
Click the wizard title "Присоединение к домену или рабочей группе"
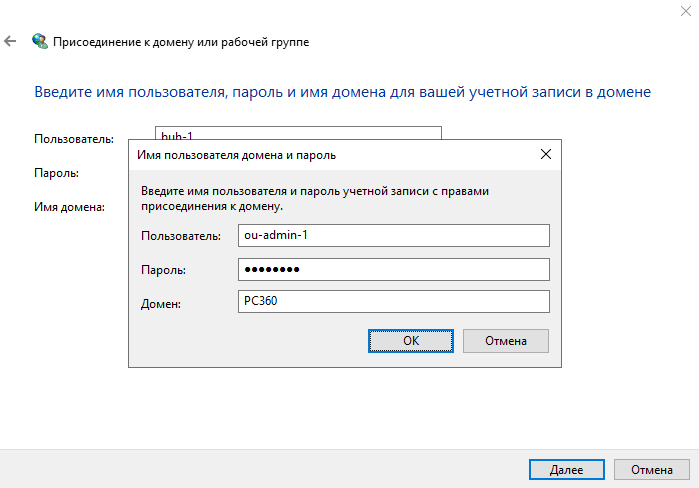click(181, 42)
